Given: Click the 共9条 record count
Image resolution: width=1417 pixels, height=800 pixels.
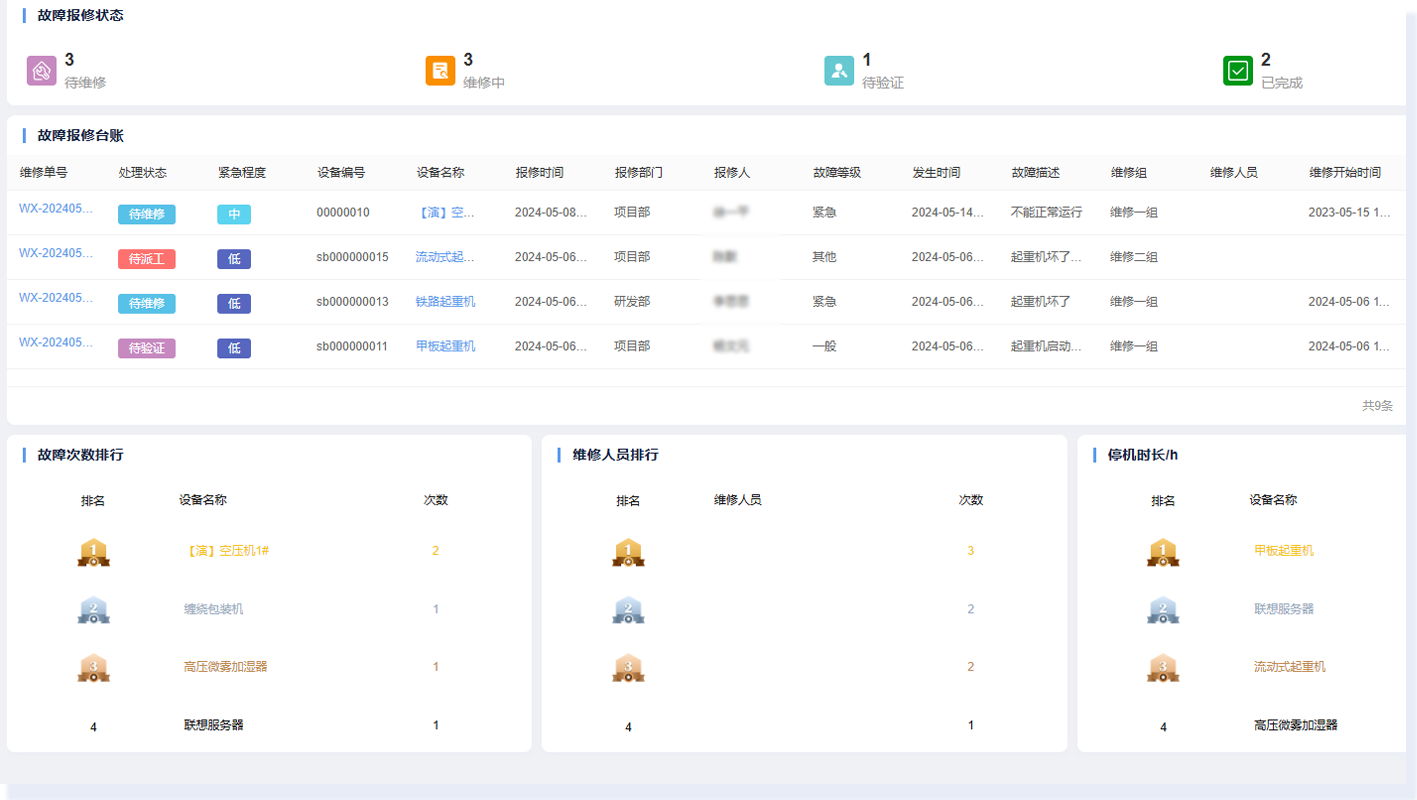Looking at the screenshot, I should pyautogui.click(x=1377, y=406).
